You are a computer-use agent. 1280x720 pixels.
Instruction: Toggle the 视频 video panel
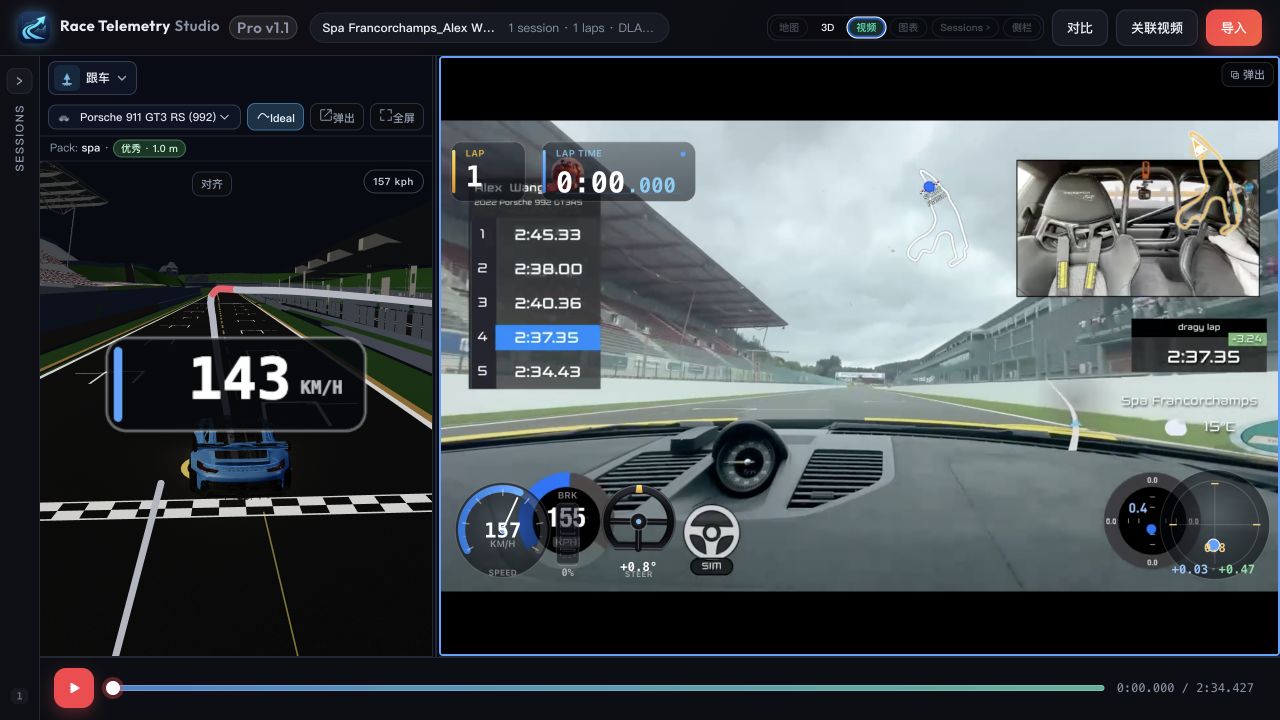(866, 28)
